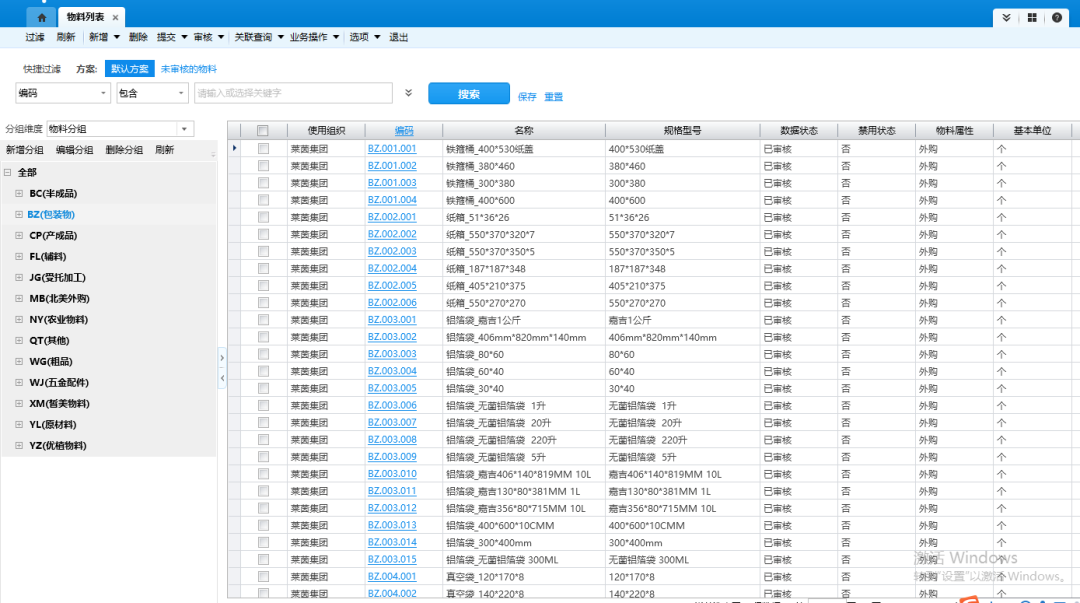Click 刷新 in the top toolbar

65,37
